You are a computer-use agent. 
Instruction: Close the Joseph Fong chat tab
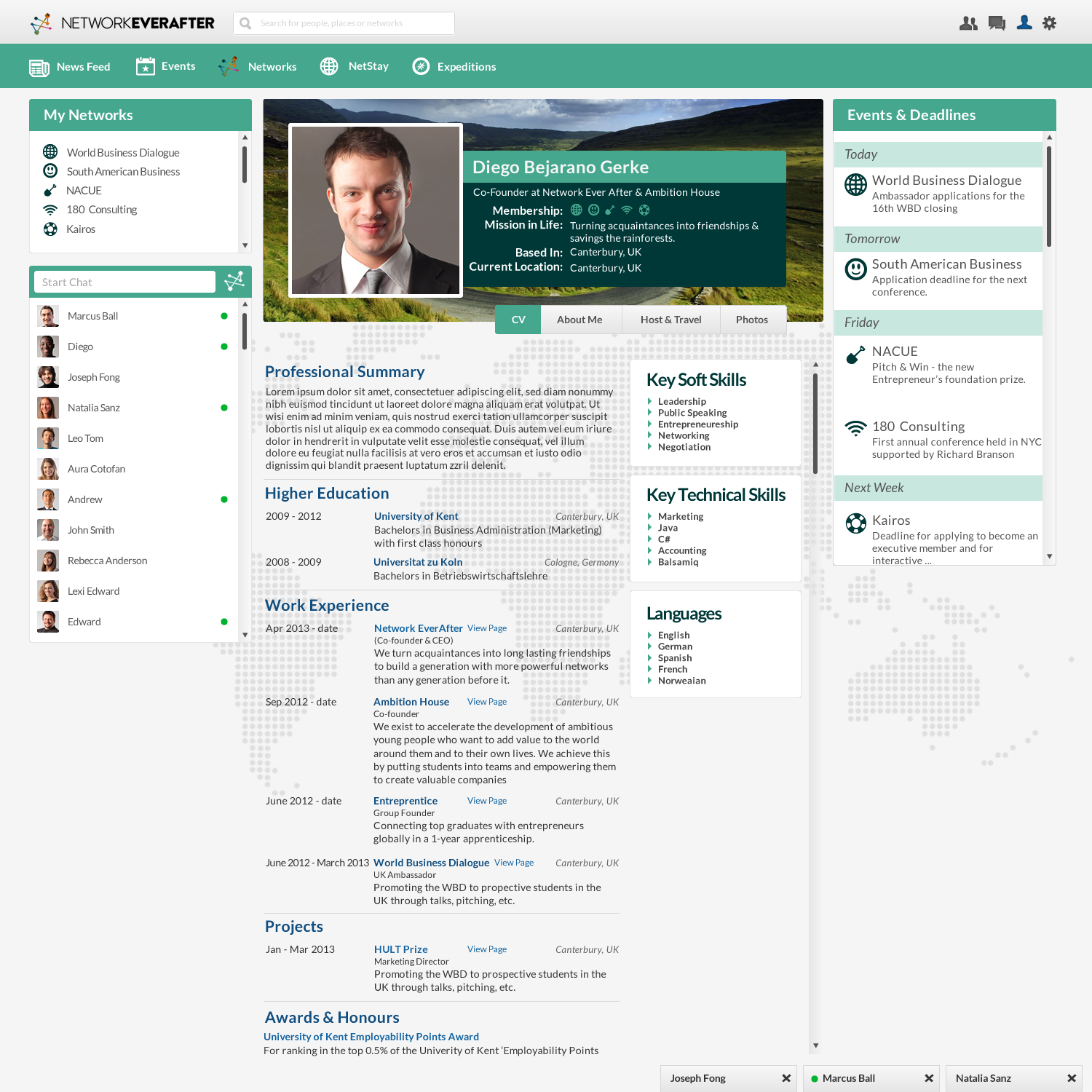[786, 1078]
